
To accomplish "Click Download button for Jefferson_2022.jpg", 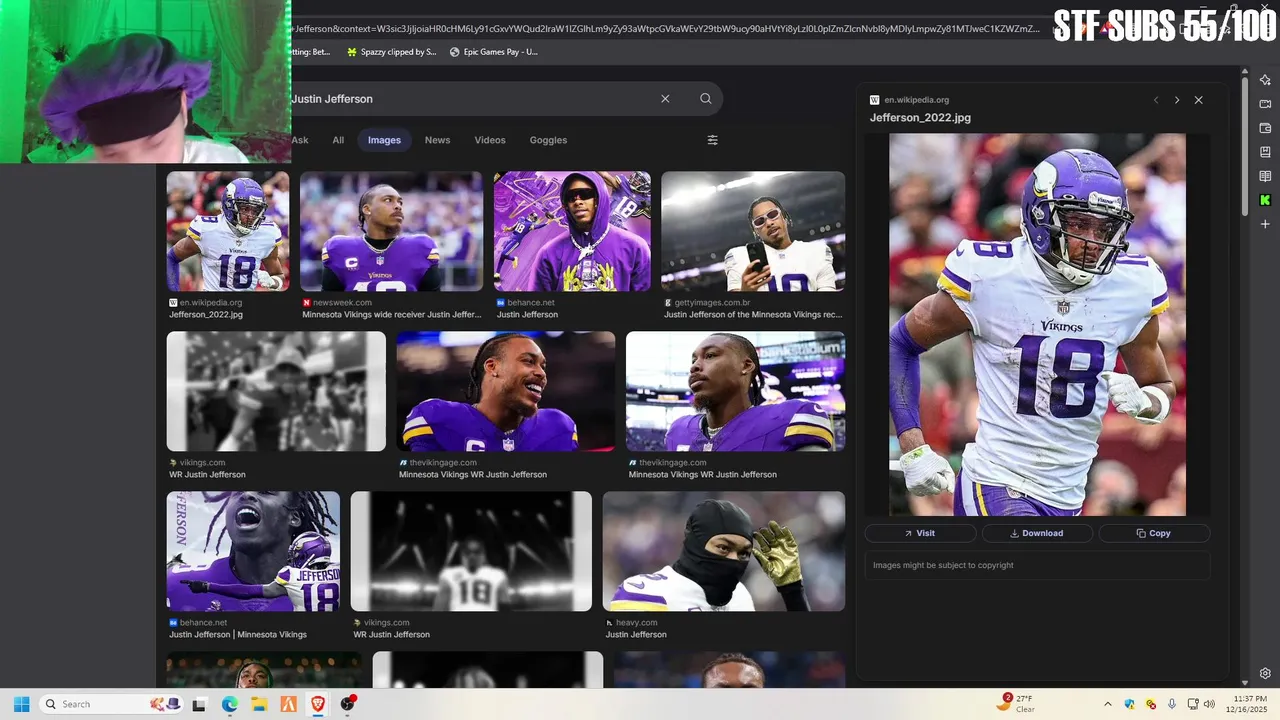I will (1037, 533).
